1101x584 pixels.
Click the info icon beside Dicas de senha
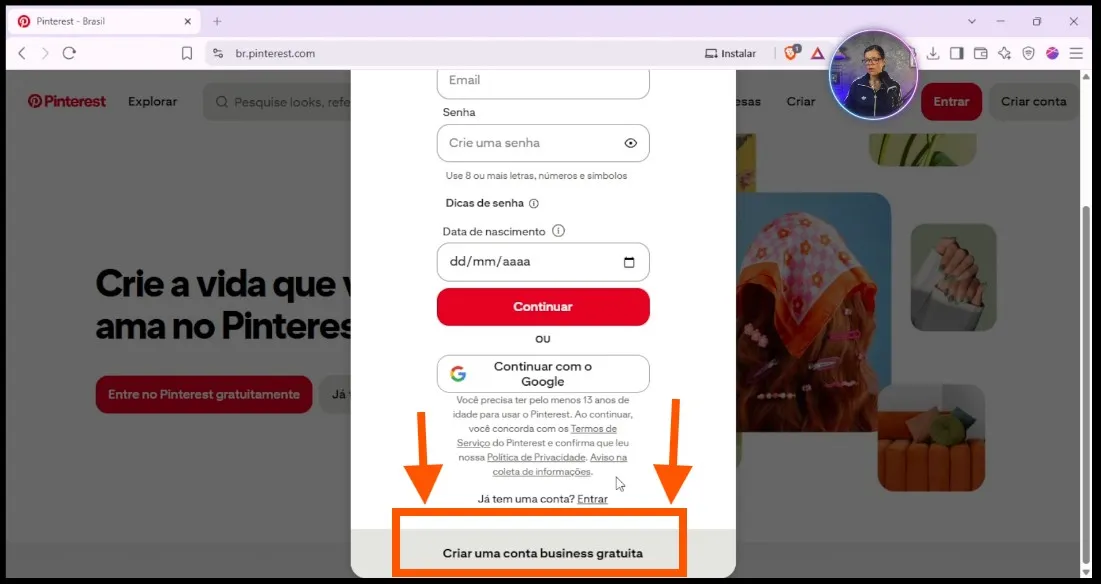[x=534, y=204]
